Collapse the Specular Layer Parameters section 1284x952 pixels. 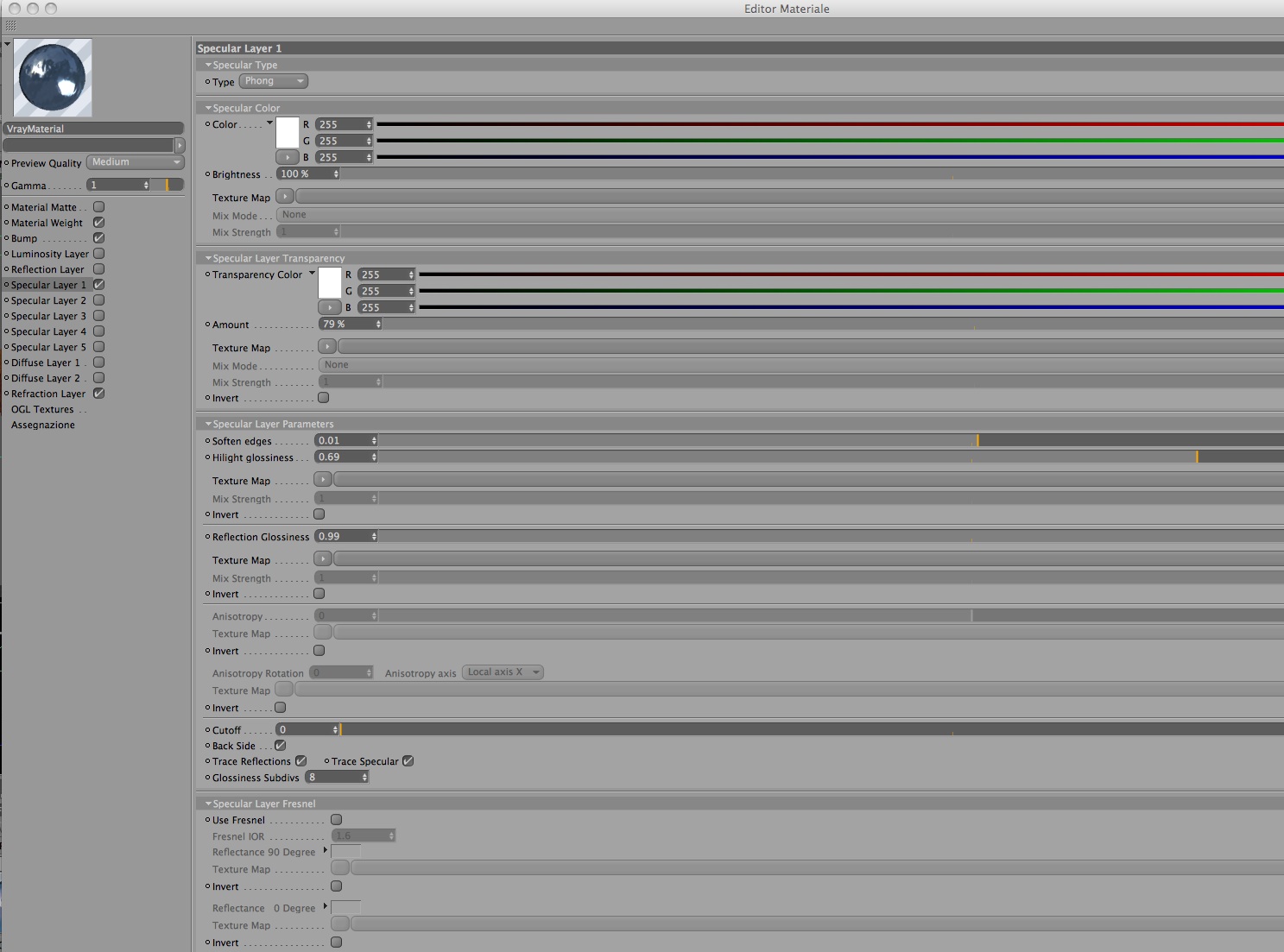pyautogui.click(x=208, y=424)
